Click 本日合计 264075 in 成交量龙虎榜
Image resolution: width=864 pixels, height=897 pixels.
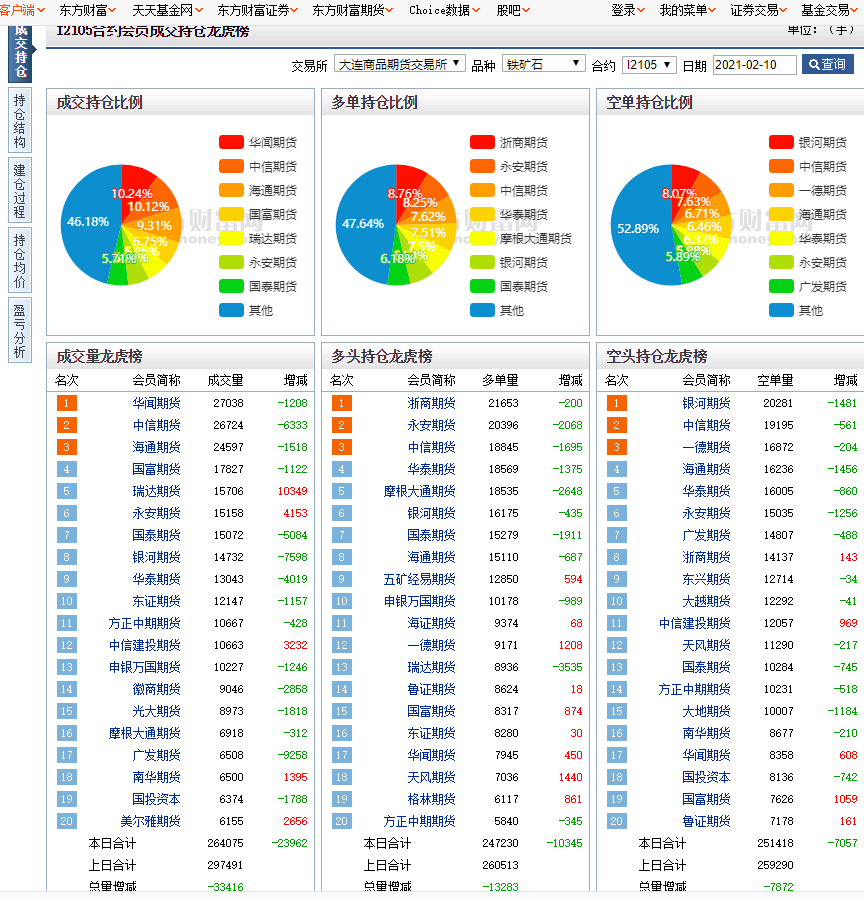(x=225, y=843)
